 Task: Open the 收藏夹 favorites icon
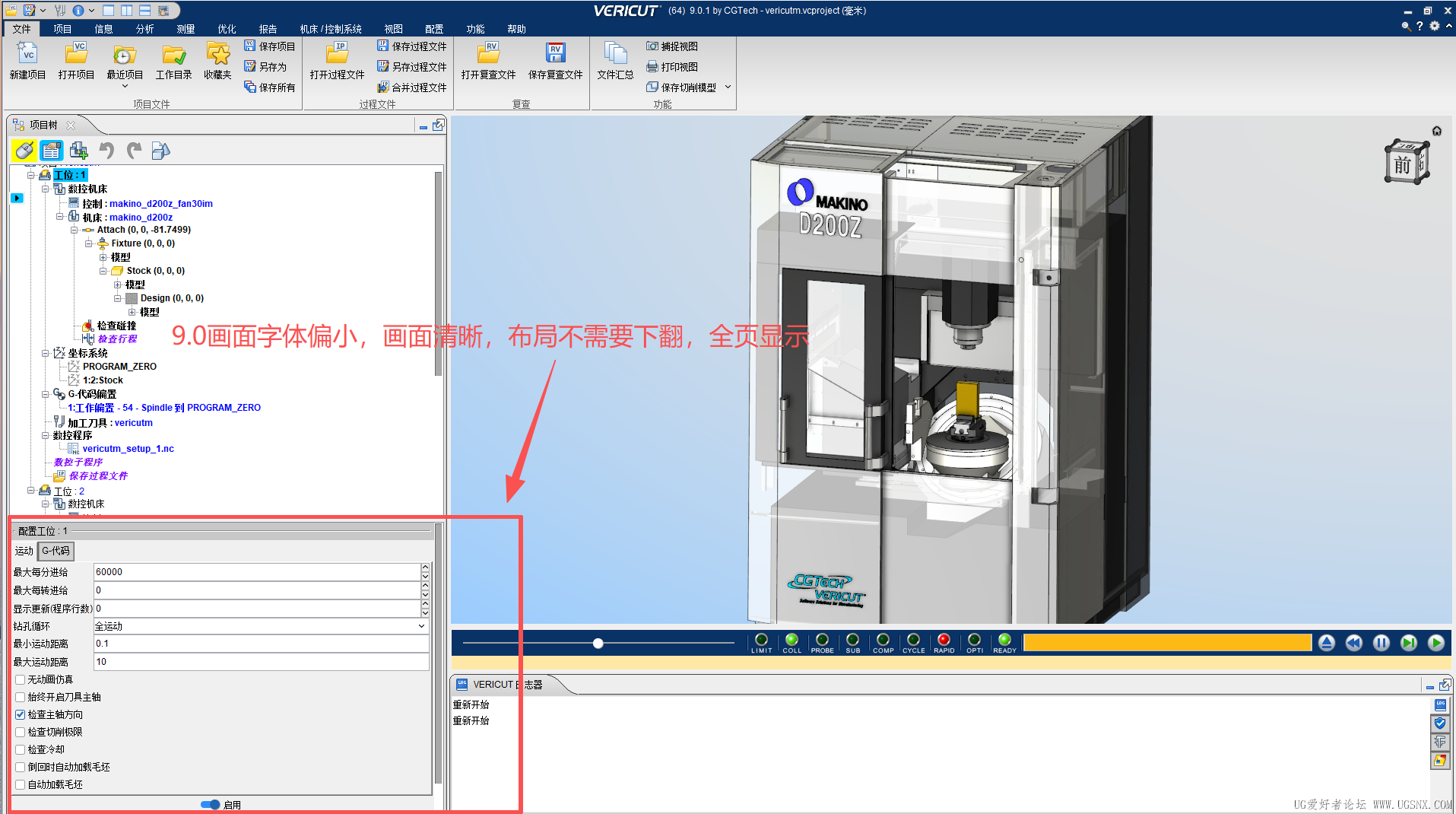[217, 60]
